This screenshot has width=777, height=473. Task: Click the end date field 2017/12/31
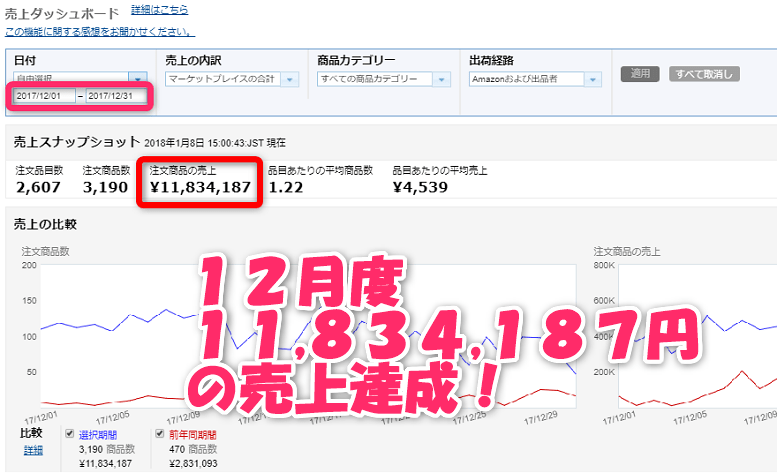(x=117, y=97)
